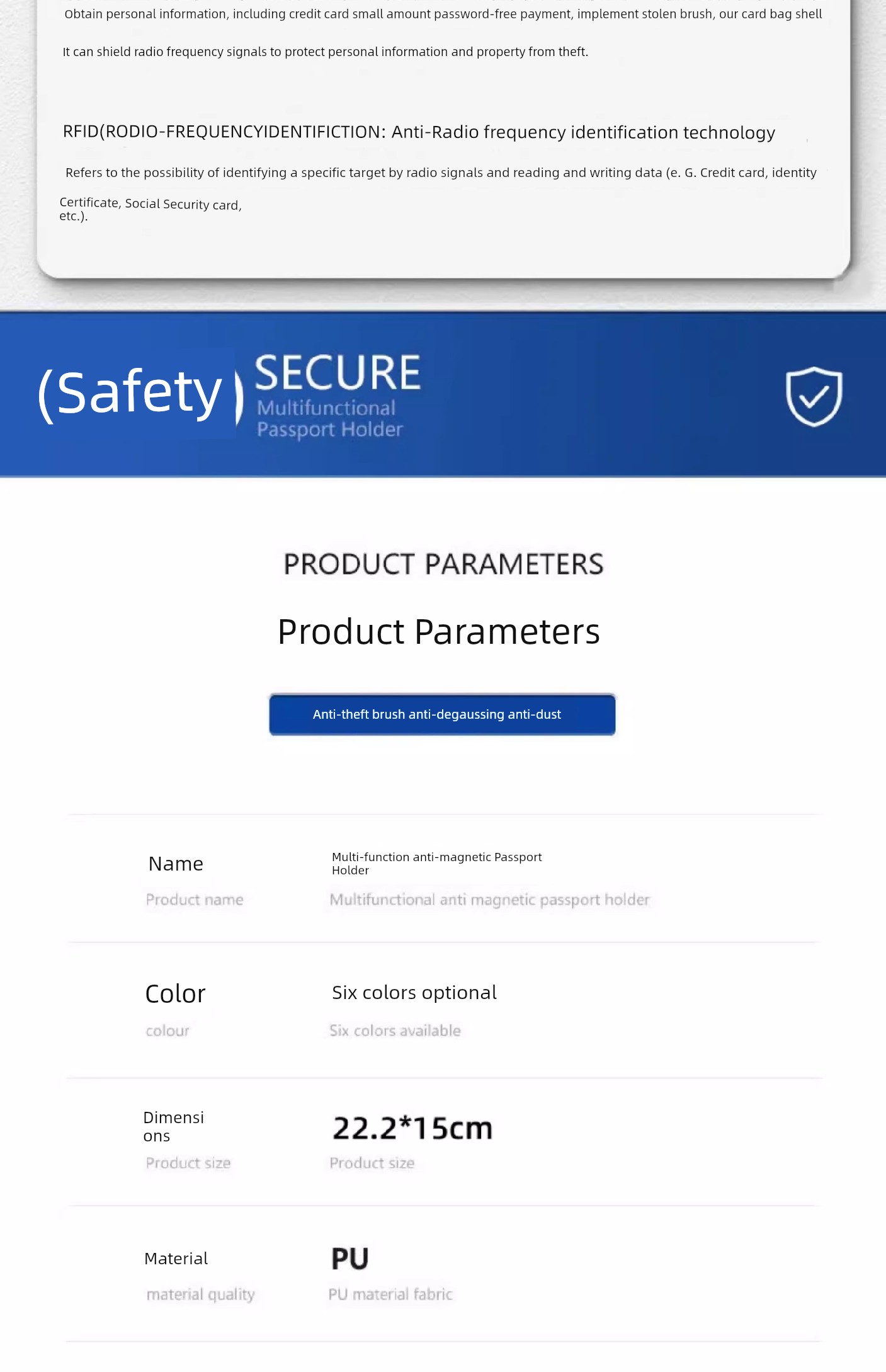Click the SECURE heading in the banner
The height and width of the screenshot is (1372, 886).
[338, 373]
